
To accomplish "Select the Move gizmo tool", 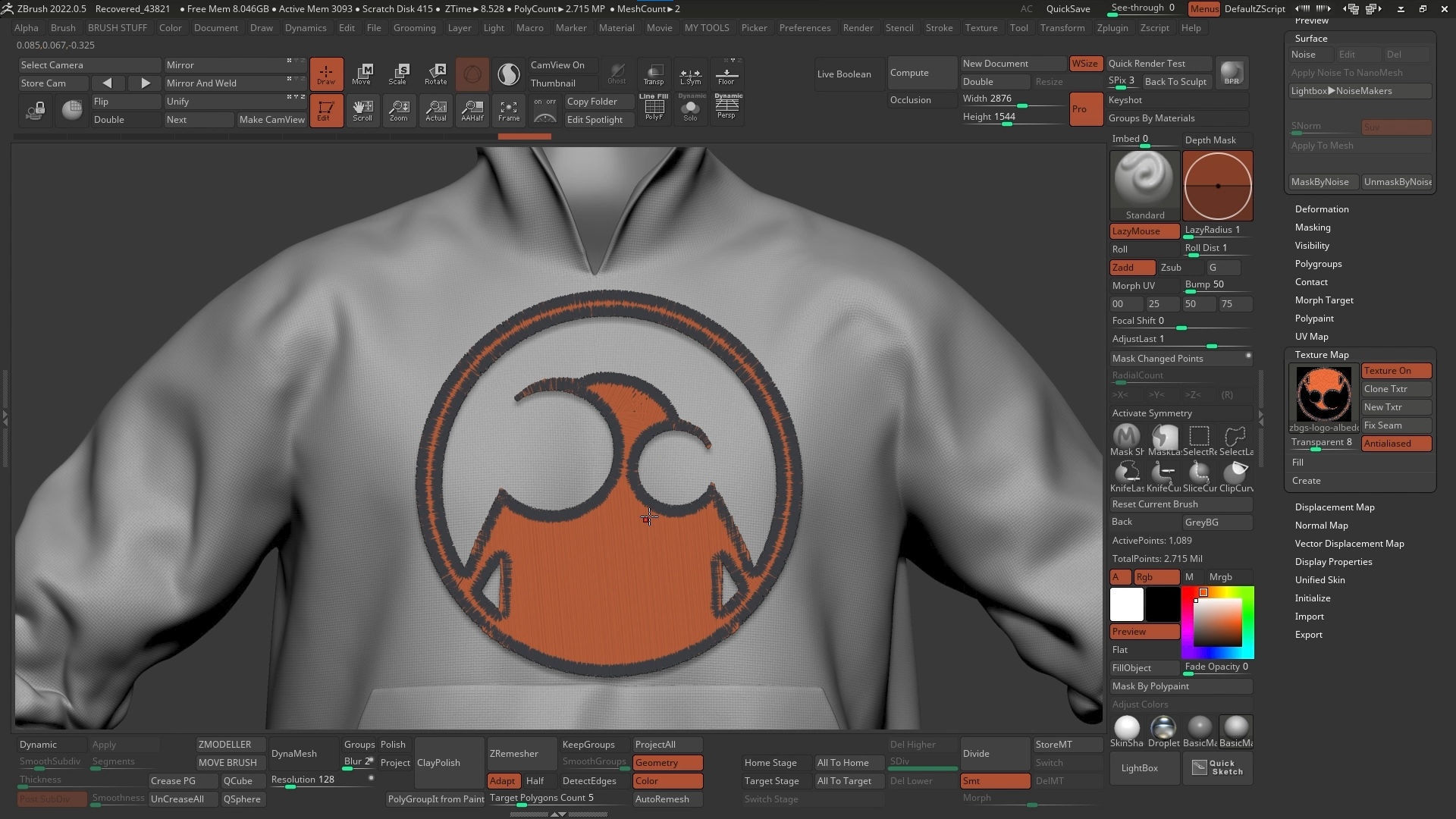I will (x=363, y=74).
